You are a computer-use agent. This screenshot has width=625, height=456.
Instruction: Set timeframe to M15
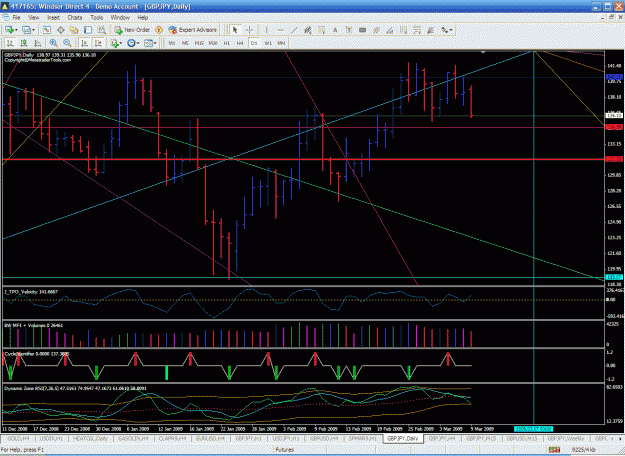coord(199,43)
